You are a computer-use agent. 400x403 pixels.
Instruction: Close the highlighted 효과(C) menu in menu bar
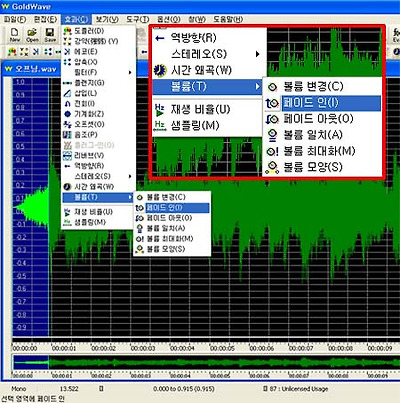(x=76, y=19)
